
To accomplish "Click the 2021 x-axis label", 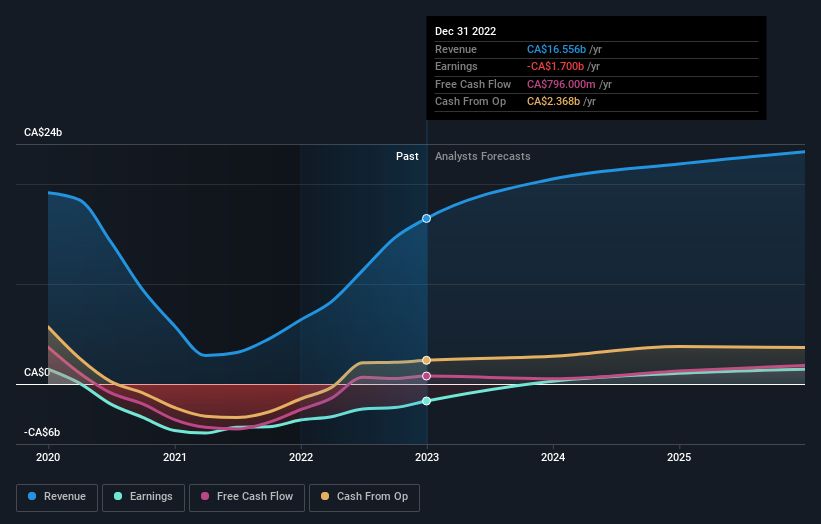I will [x=174, y=457].
